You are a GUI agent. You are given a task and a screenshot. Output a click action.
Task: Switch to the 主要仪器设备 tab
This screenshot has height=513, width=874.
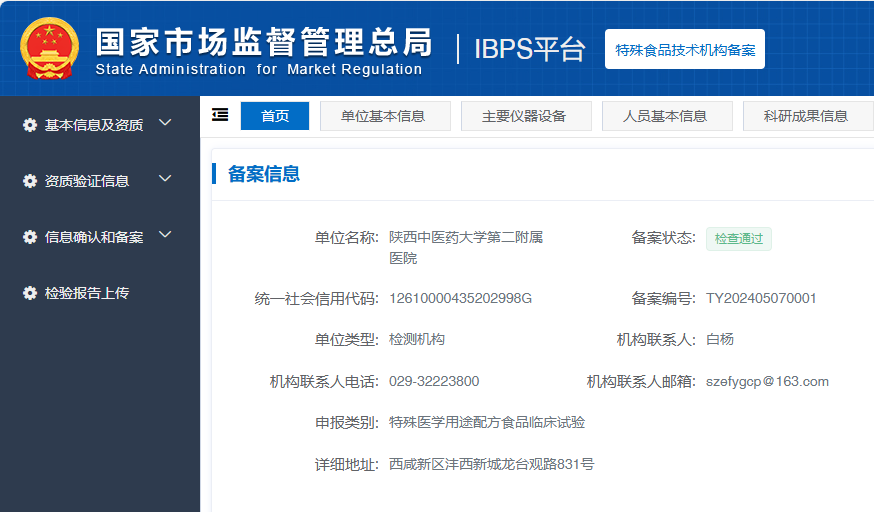526,116
